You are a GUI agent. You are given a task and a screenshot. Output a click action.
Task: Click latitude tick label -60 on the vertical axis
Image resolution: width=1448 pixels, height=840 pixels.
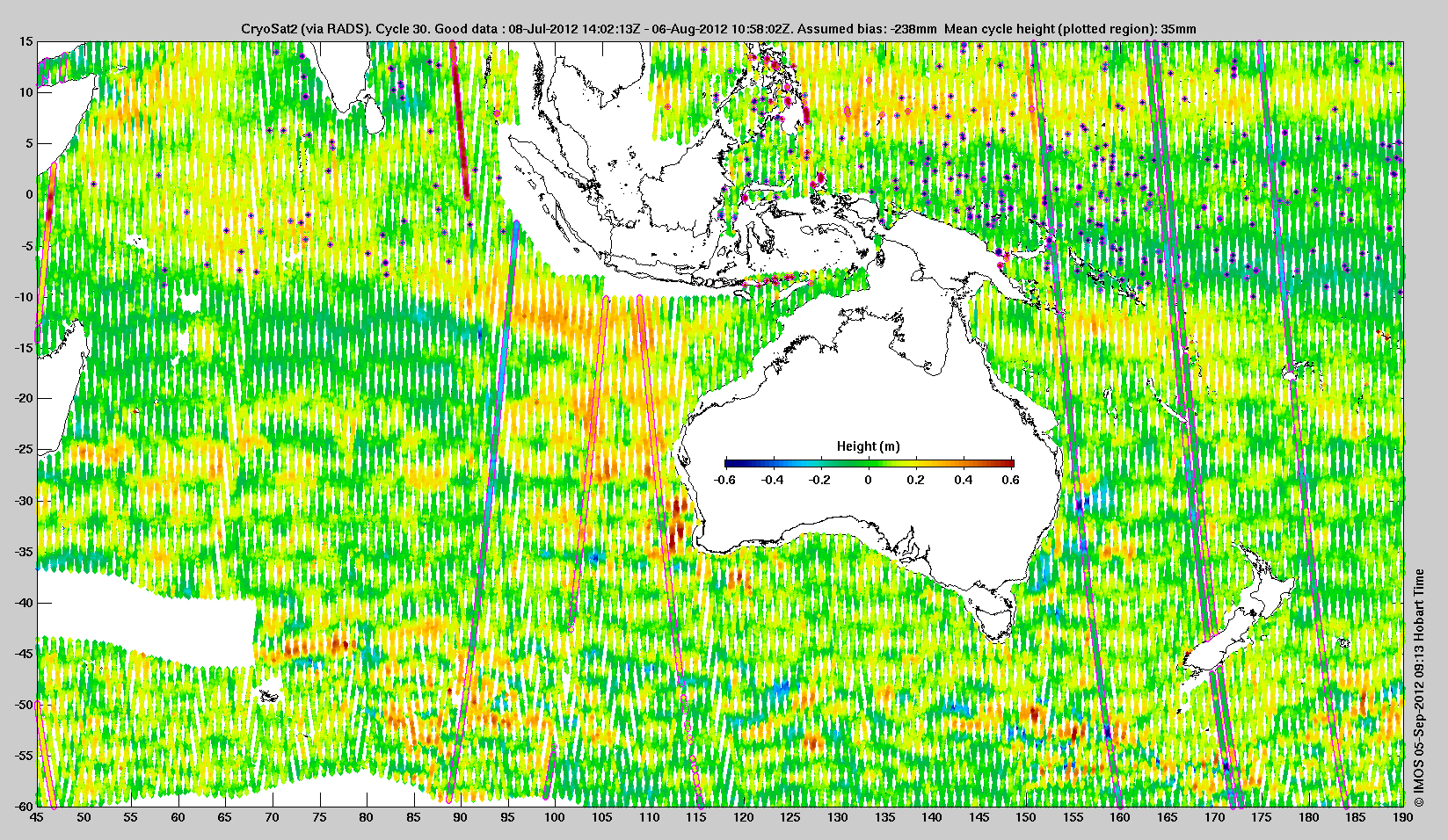coord(25,806)
